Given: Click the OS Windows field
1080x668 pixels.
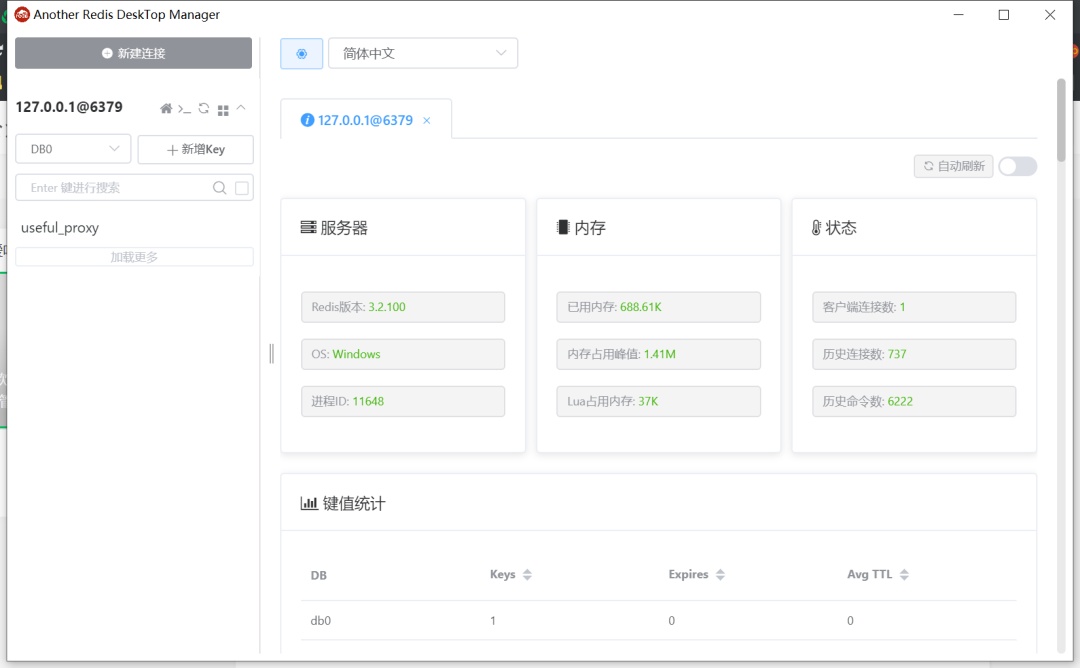Looking at the screenshot, I should click(403, 354).
